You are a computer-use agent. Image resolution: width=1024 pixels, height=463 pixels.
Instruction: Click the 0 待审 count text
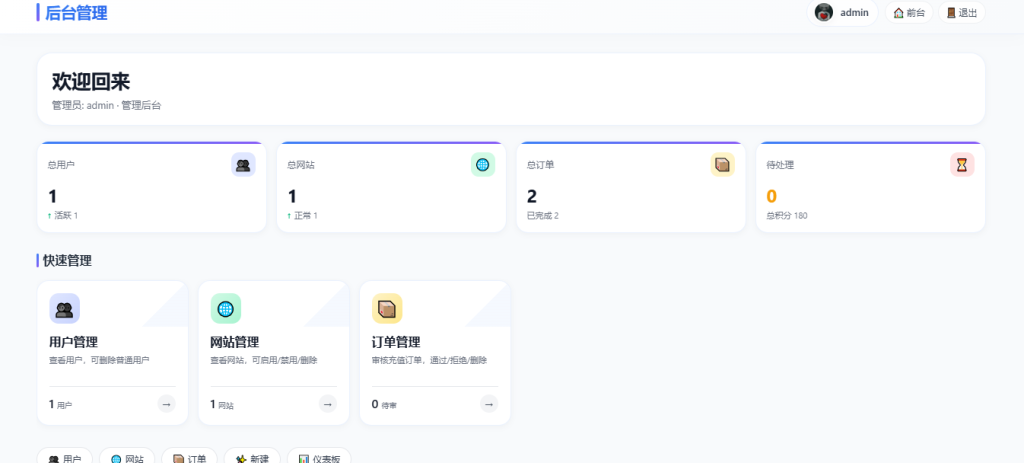tap(384, 405)
